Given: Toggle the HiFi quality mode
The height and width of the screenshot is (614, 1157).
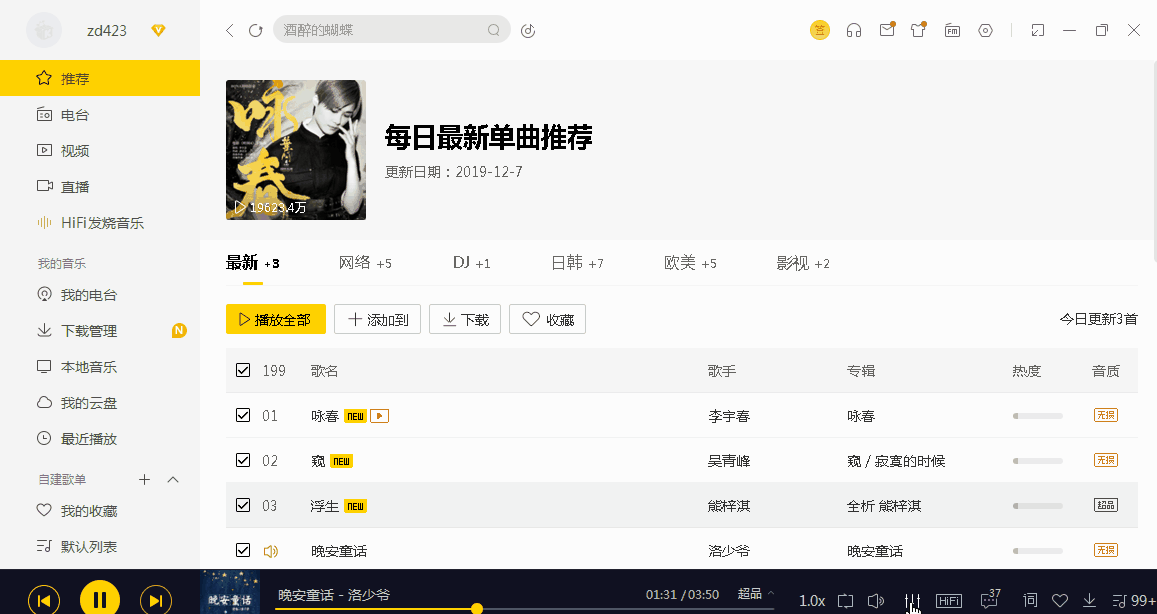Looking at the screenshot, I should pos(948,600).
